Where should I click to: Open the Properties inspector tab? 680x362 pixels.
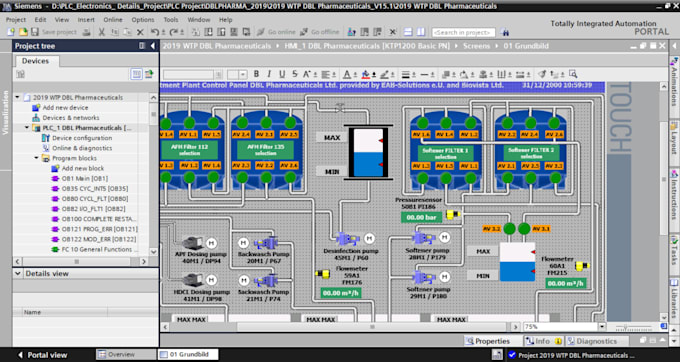487,341
